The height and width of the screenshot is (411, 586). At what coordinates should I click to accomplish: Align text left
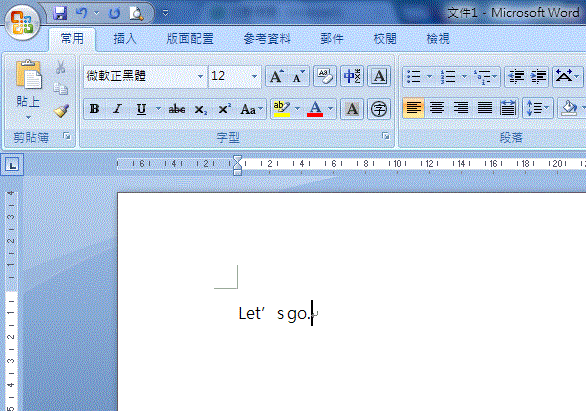[x=414, y=108]
